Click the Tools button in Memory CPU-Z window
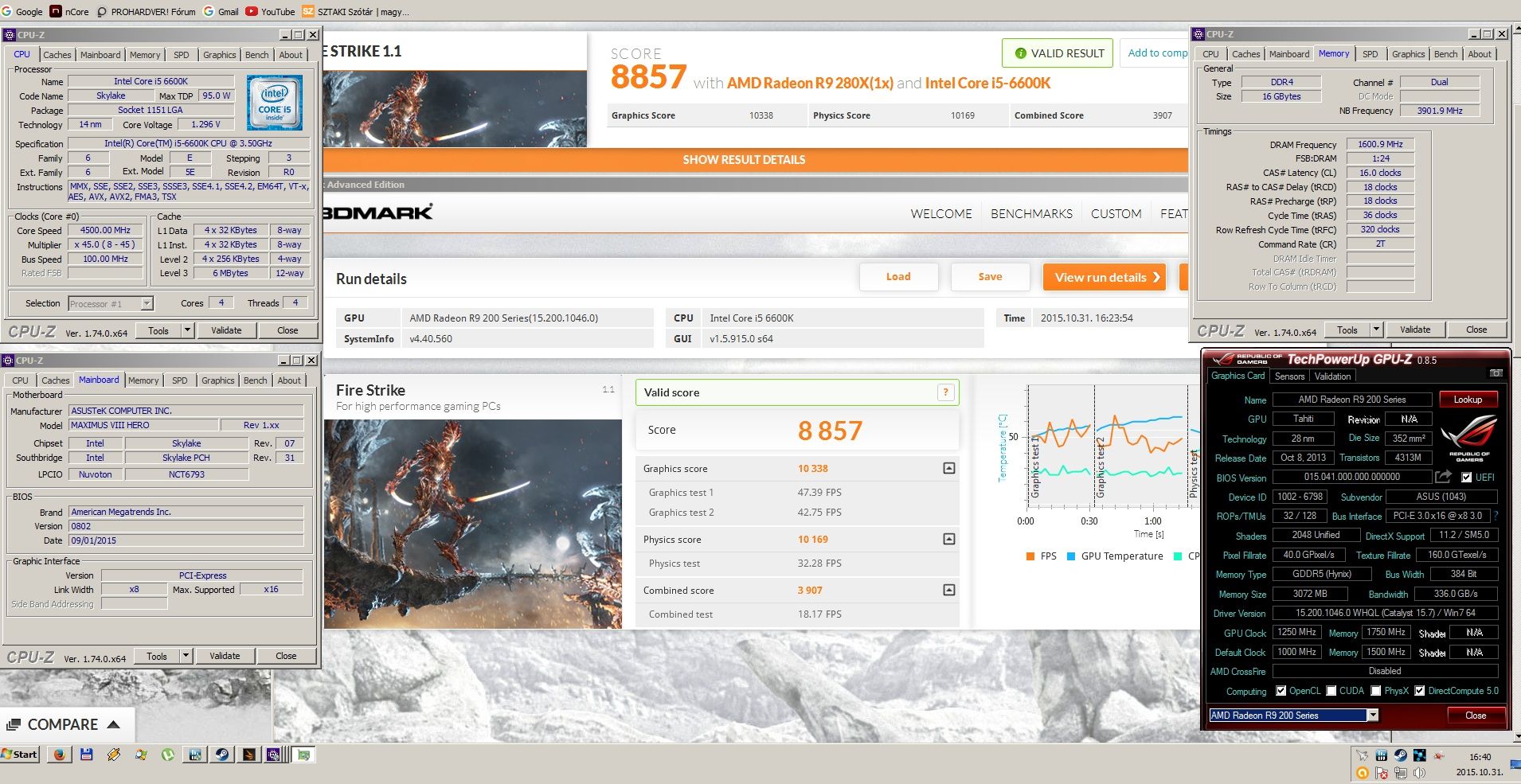Screen dimensions: 1521x784 [1347, 330]
